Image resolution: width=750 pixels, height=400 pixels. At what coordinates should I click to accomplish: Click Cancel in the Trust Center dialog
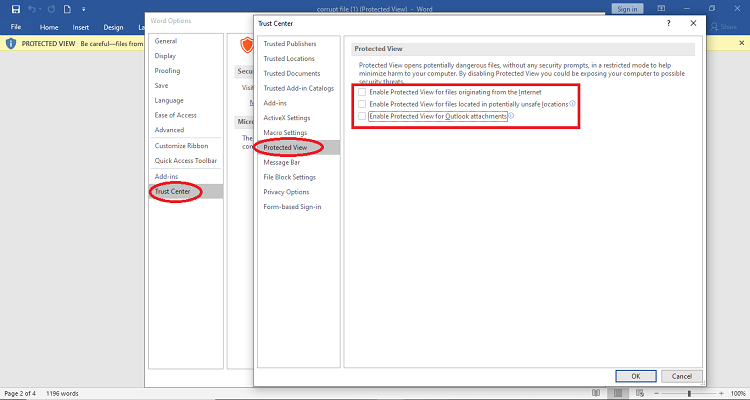[682, 376]
